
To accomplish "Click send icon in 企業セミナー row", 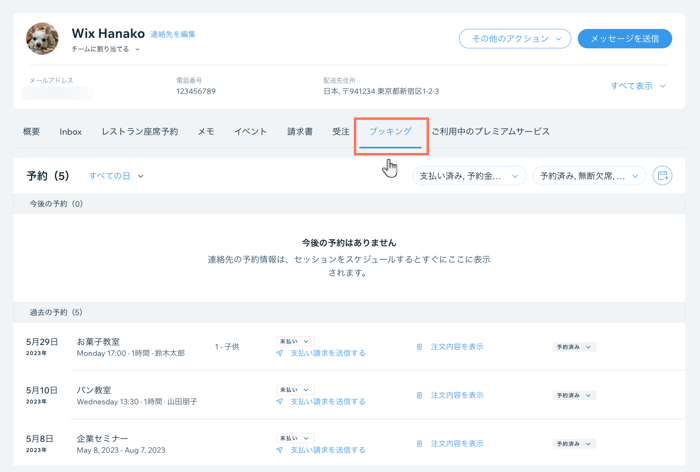I will [279, 450].
